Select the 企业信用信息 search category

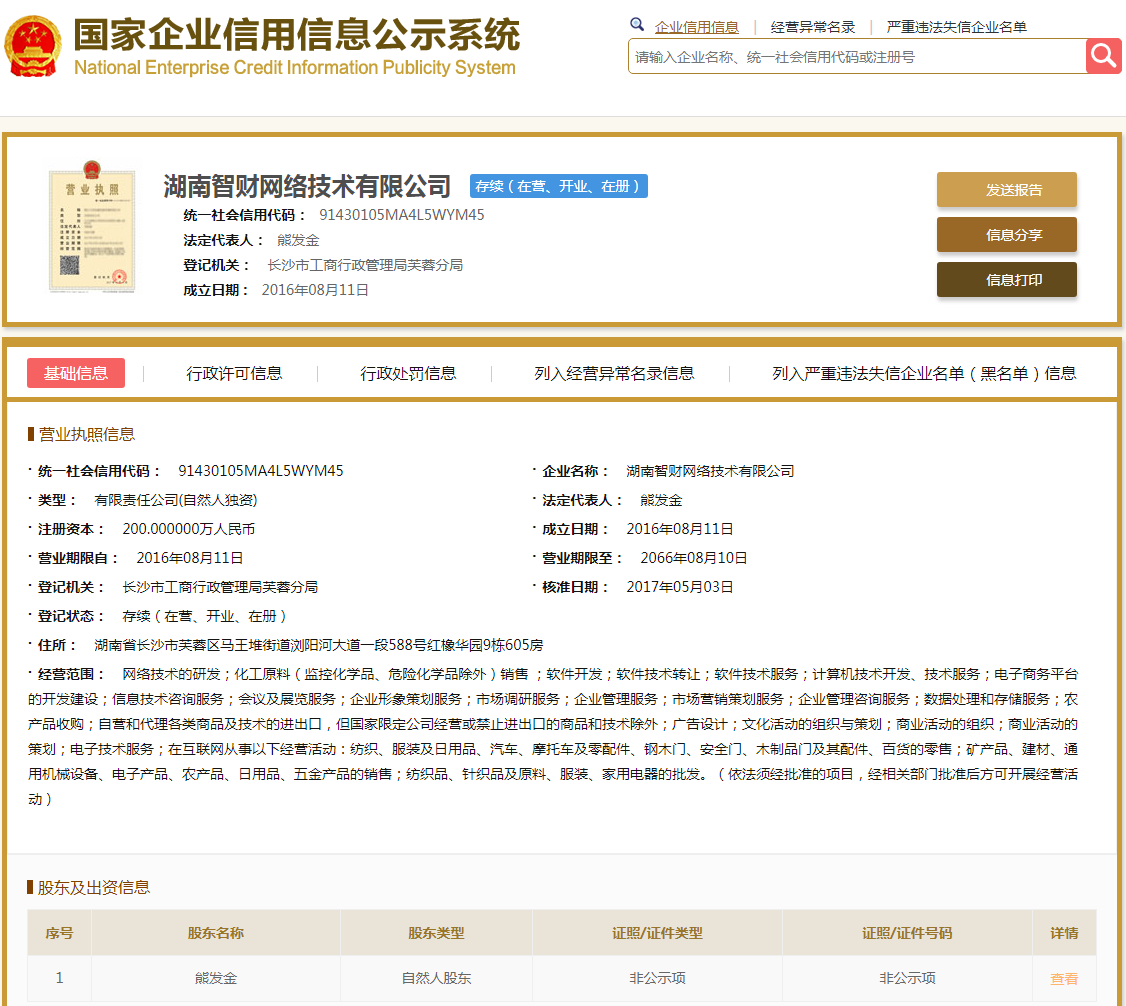pos(696,27)
